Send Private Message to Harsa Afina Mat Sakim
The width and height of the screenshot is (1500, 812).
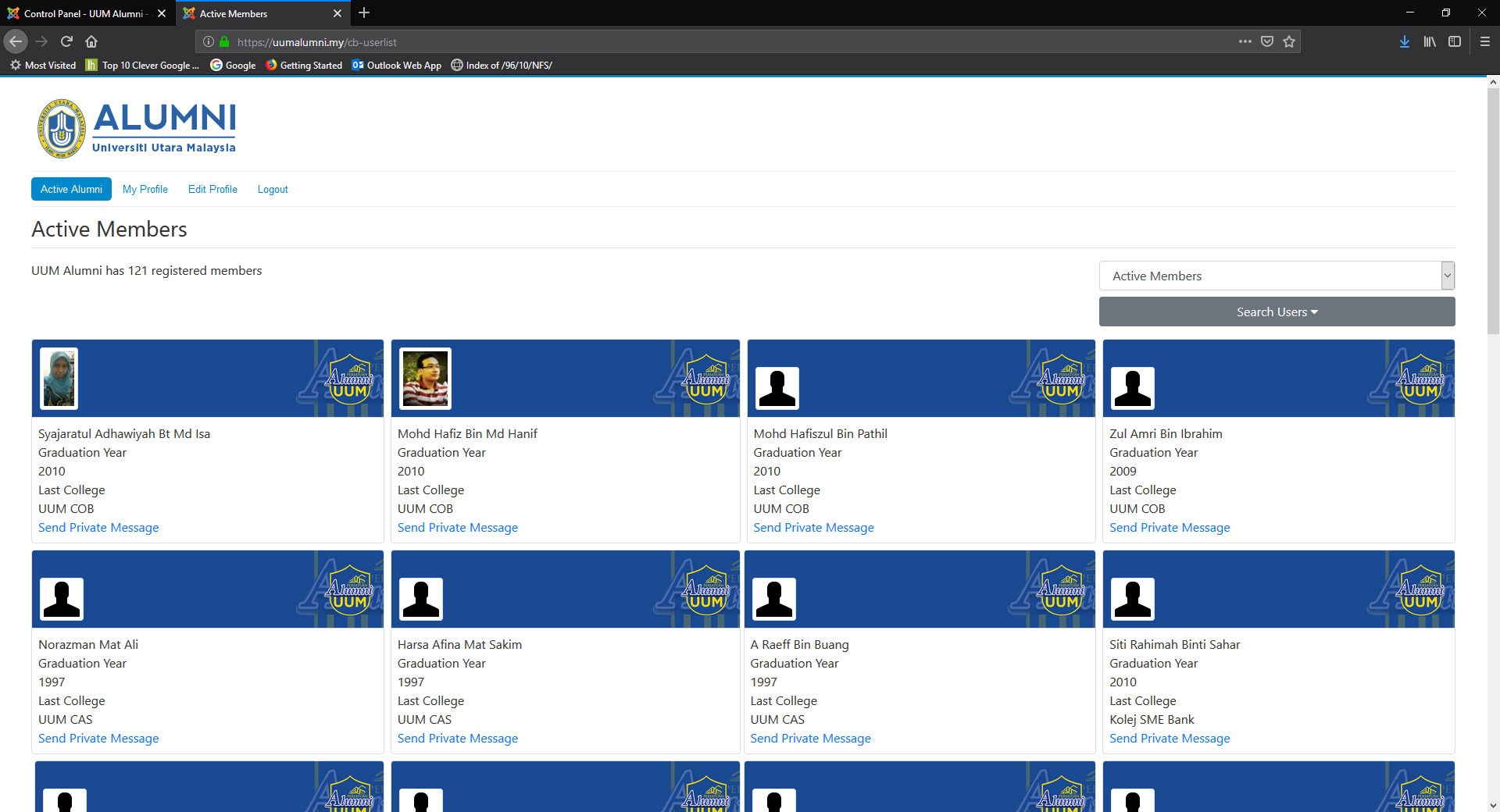(x=458, y=739)
